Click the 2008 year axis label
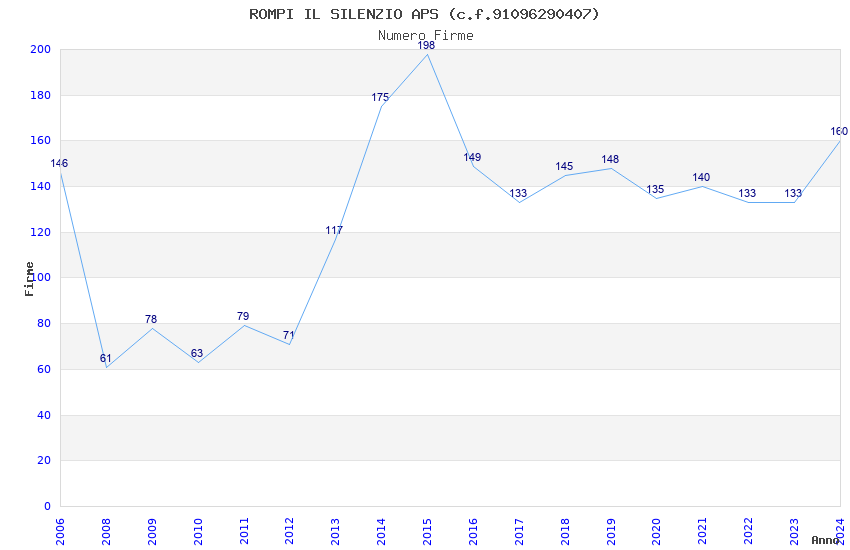 point(106,531)
